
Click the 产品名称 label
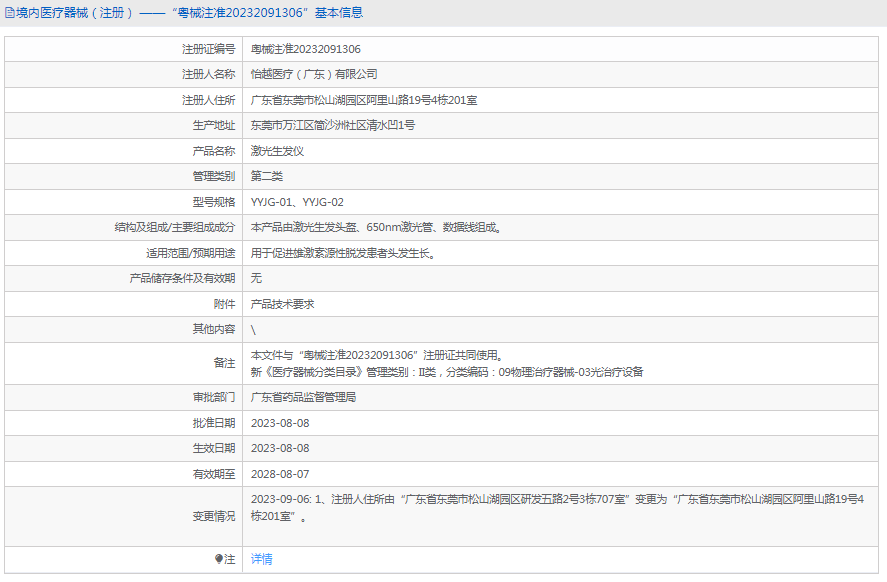(214, 151)
